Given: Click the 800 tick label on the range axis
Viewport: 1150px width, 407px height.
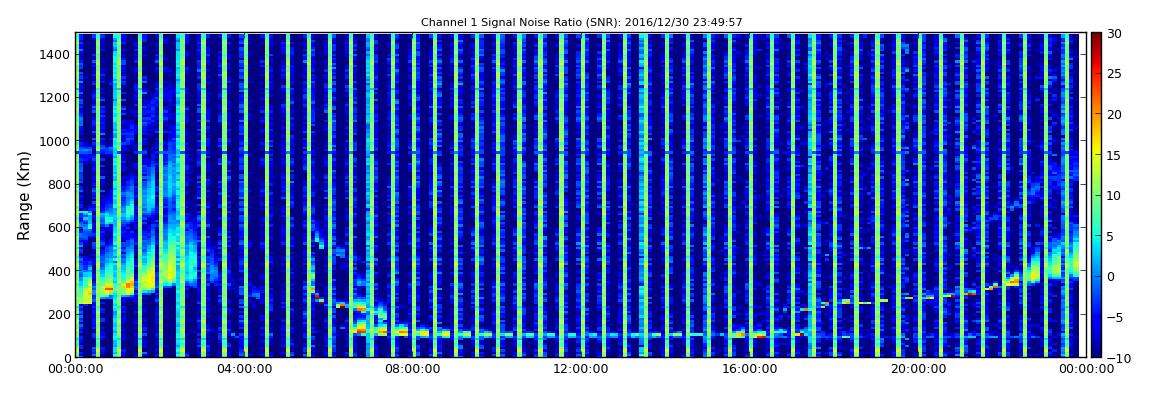Looking at the screenshot, I should [x=59, y=184].
